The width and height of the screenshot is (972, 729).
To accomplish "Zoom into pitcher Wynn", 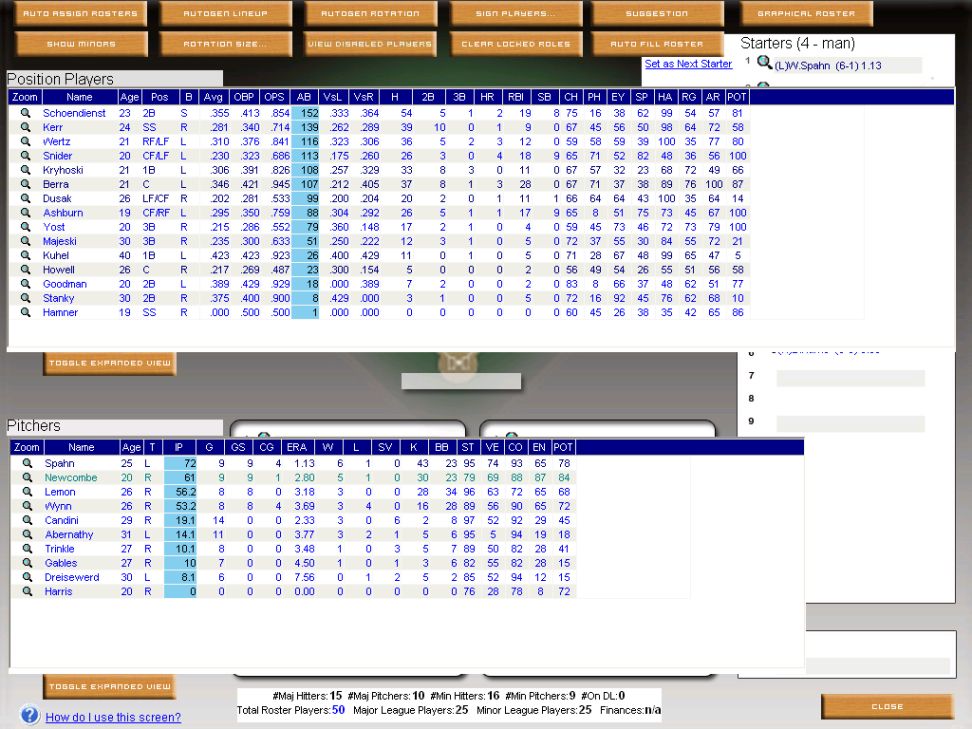I will pyautogui.click(x=27, y=506).
